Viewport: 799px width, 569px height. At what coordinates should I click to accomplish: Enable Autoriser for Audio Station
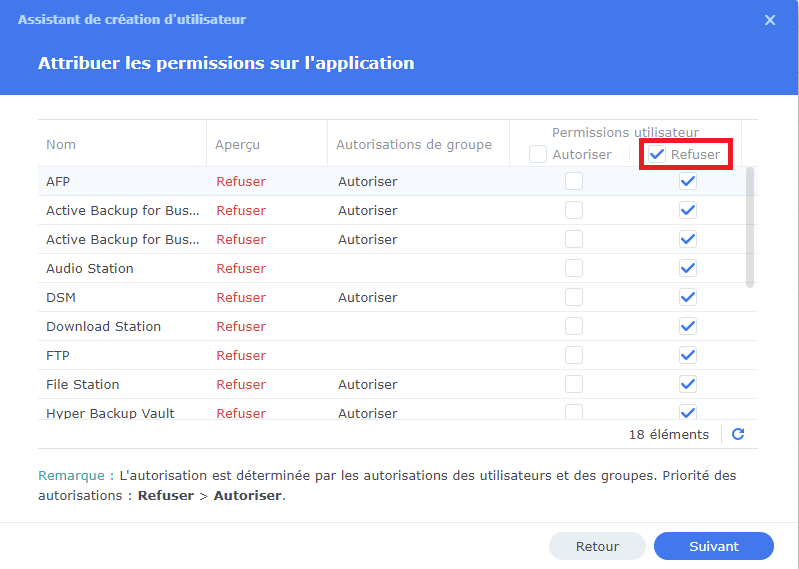click(574, 268)
